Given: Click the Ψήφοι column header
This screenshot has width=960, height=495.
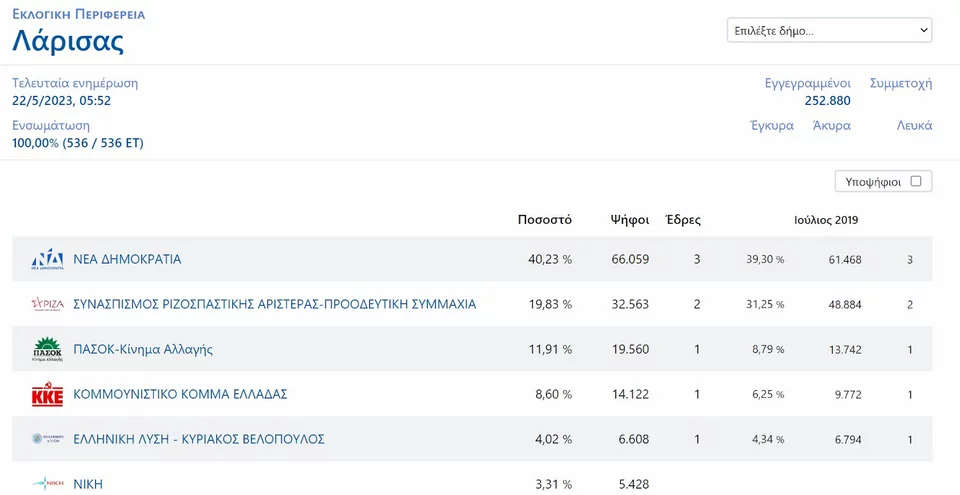Looking at the screenshot, I should pos(629,220).
